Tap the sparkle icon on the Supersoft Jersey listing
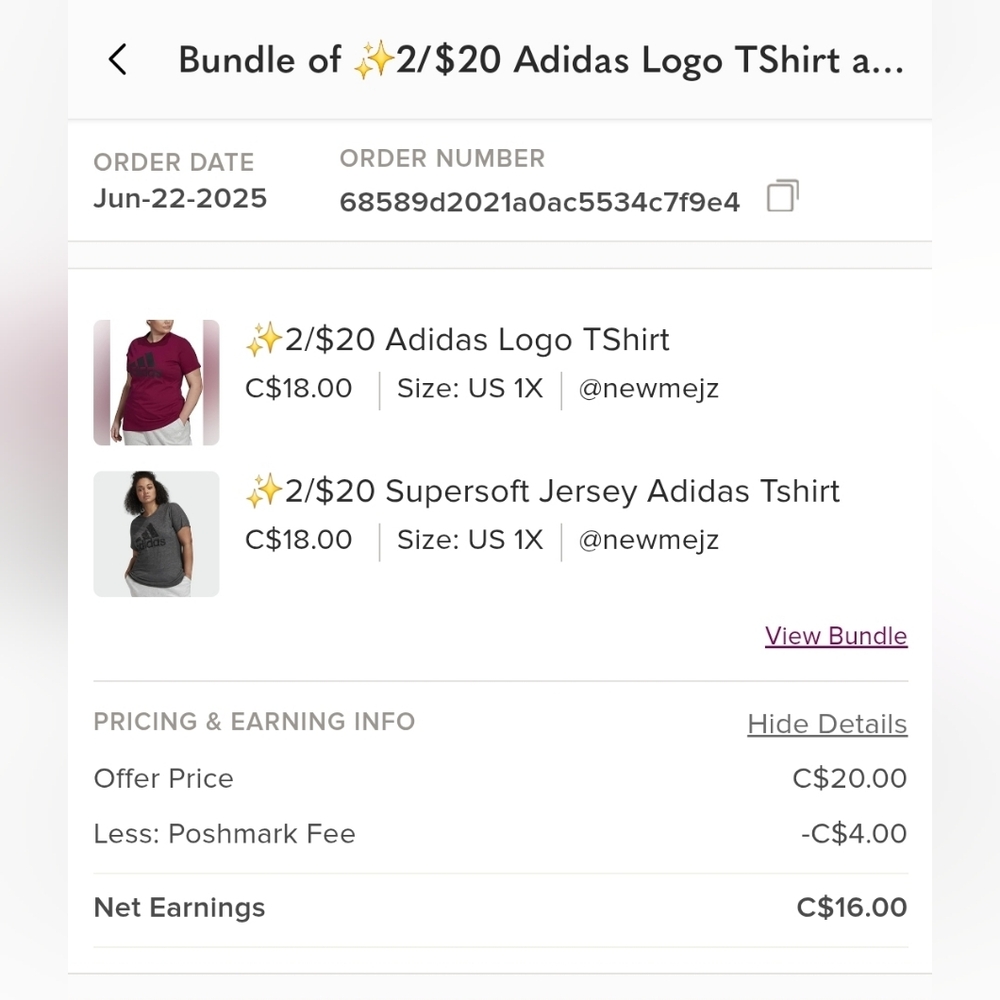The image size is (1000, 1000). [x=264, y=490]
